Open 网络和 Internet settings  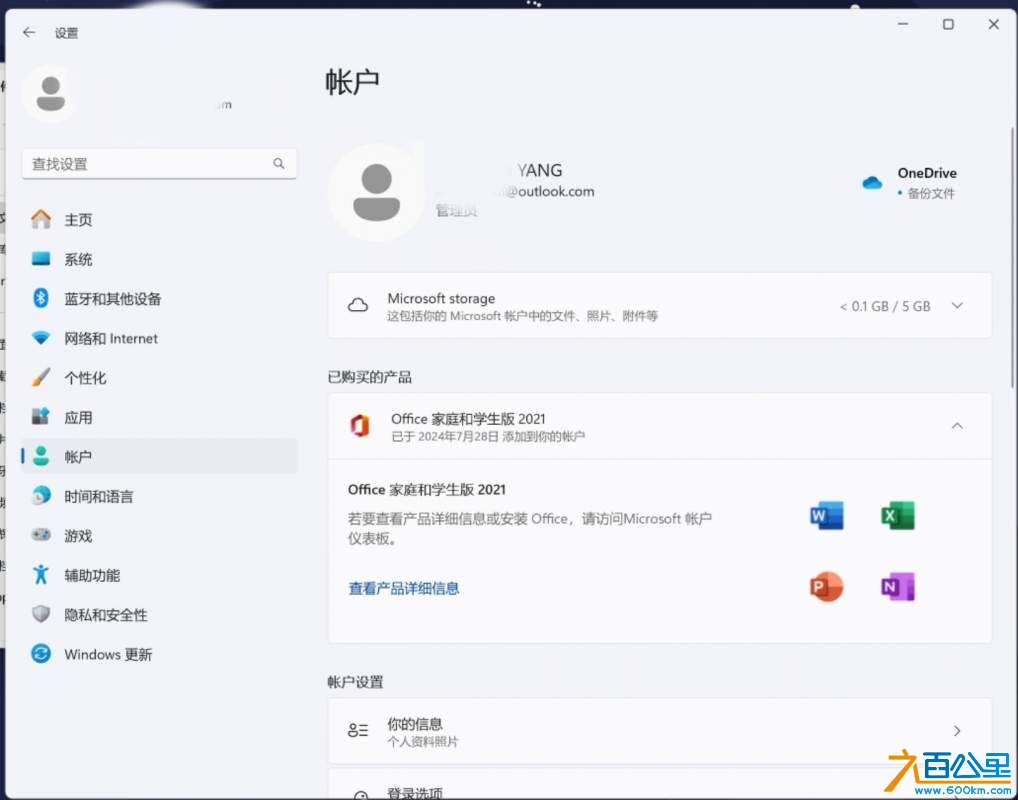(159, 338)
